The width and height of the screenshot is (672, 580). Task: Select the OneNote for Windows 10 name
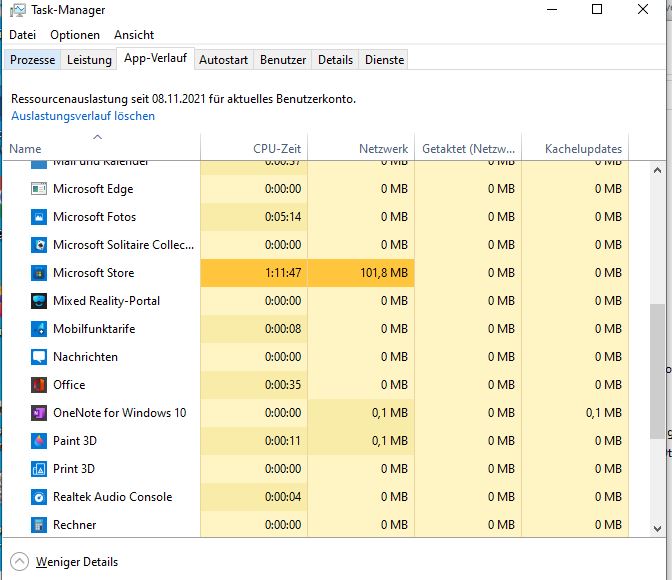click(120, 413)
